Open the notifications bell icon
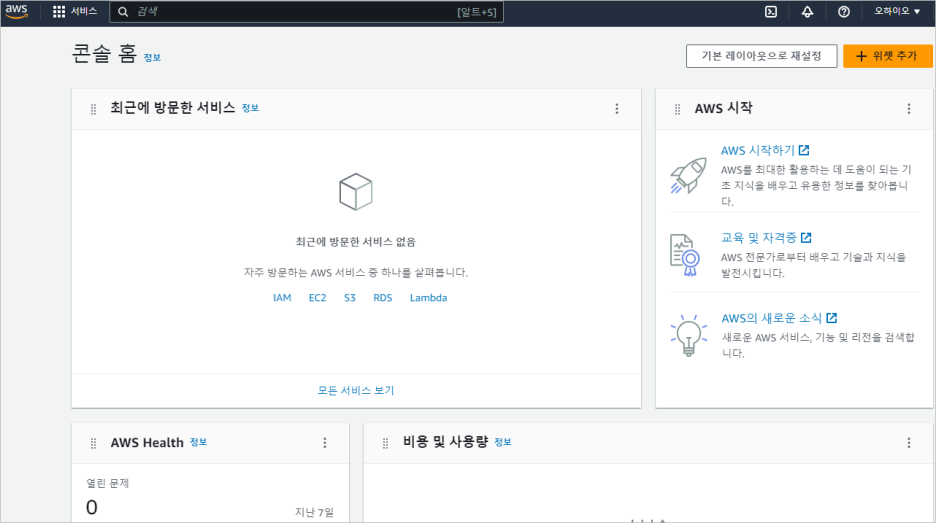 [807, 12]
